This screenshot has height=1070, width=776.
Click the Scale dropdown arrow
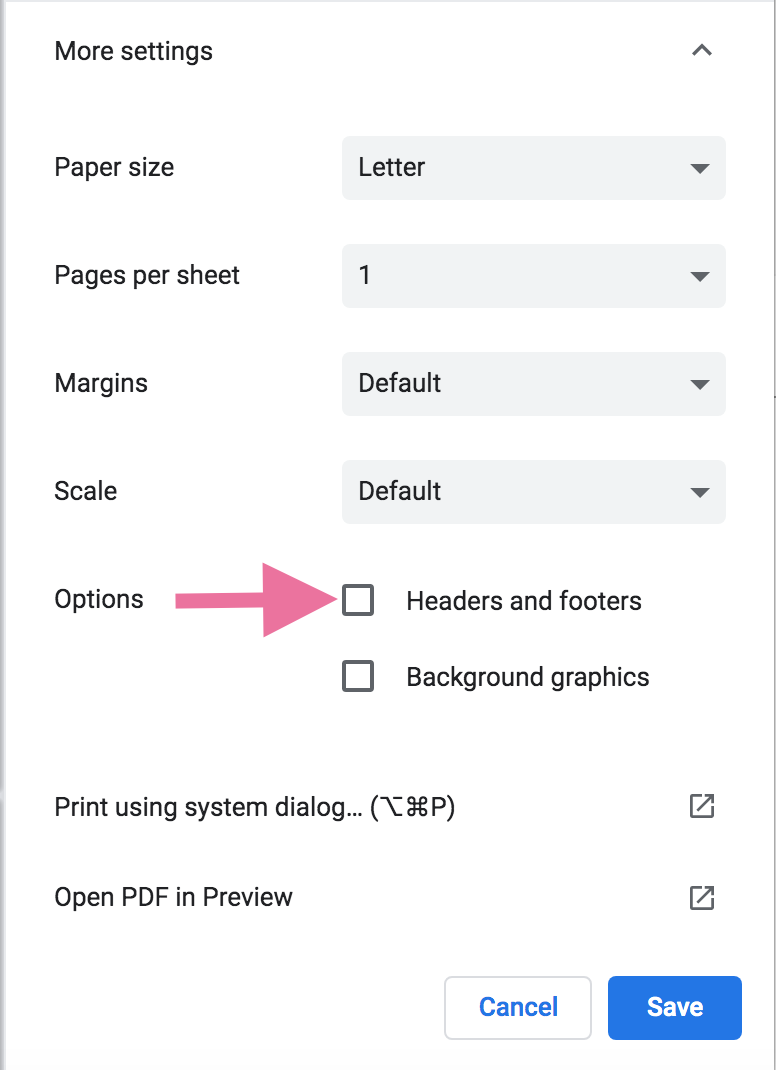pos(699,492)
